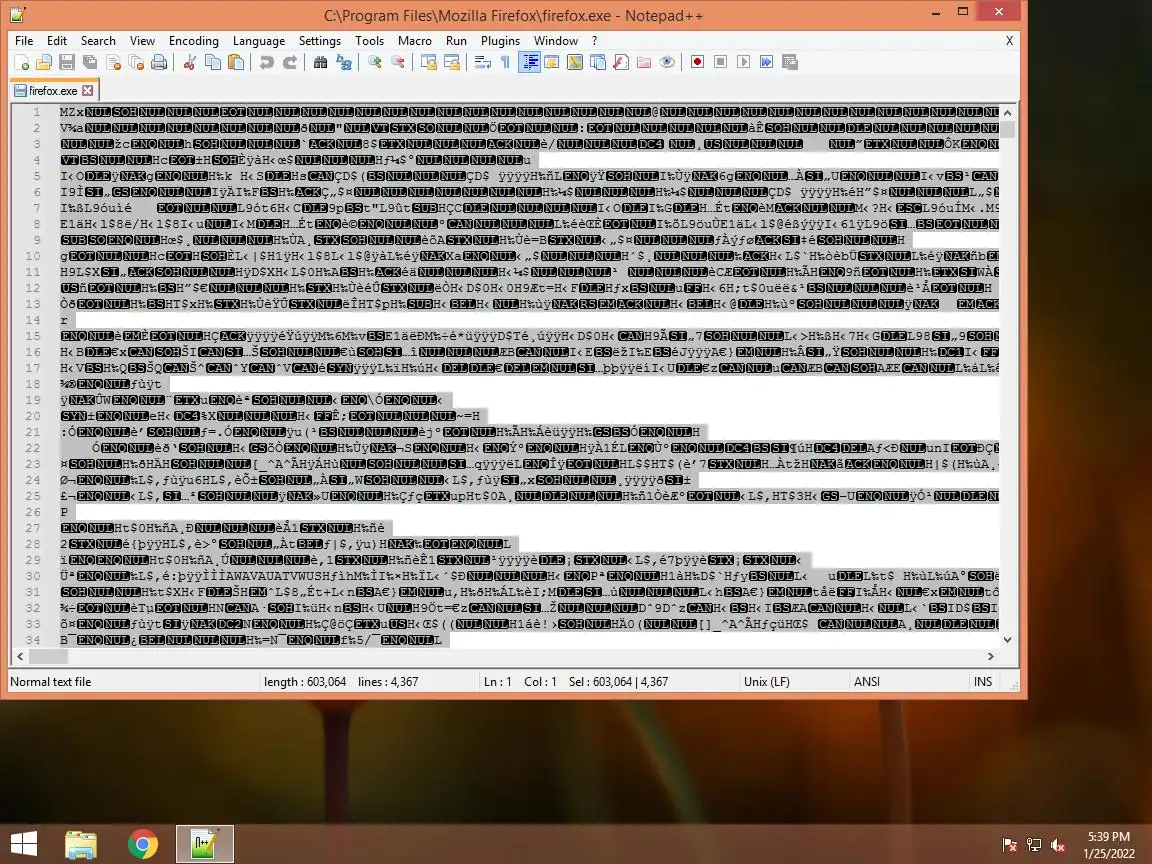Undo last action via toolbar arrow
1152x864 pixels.
266,62
